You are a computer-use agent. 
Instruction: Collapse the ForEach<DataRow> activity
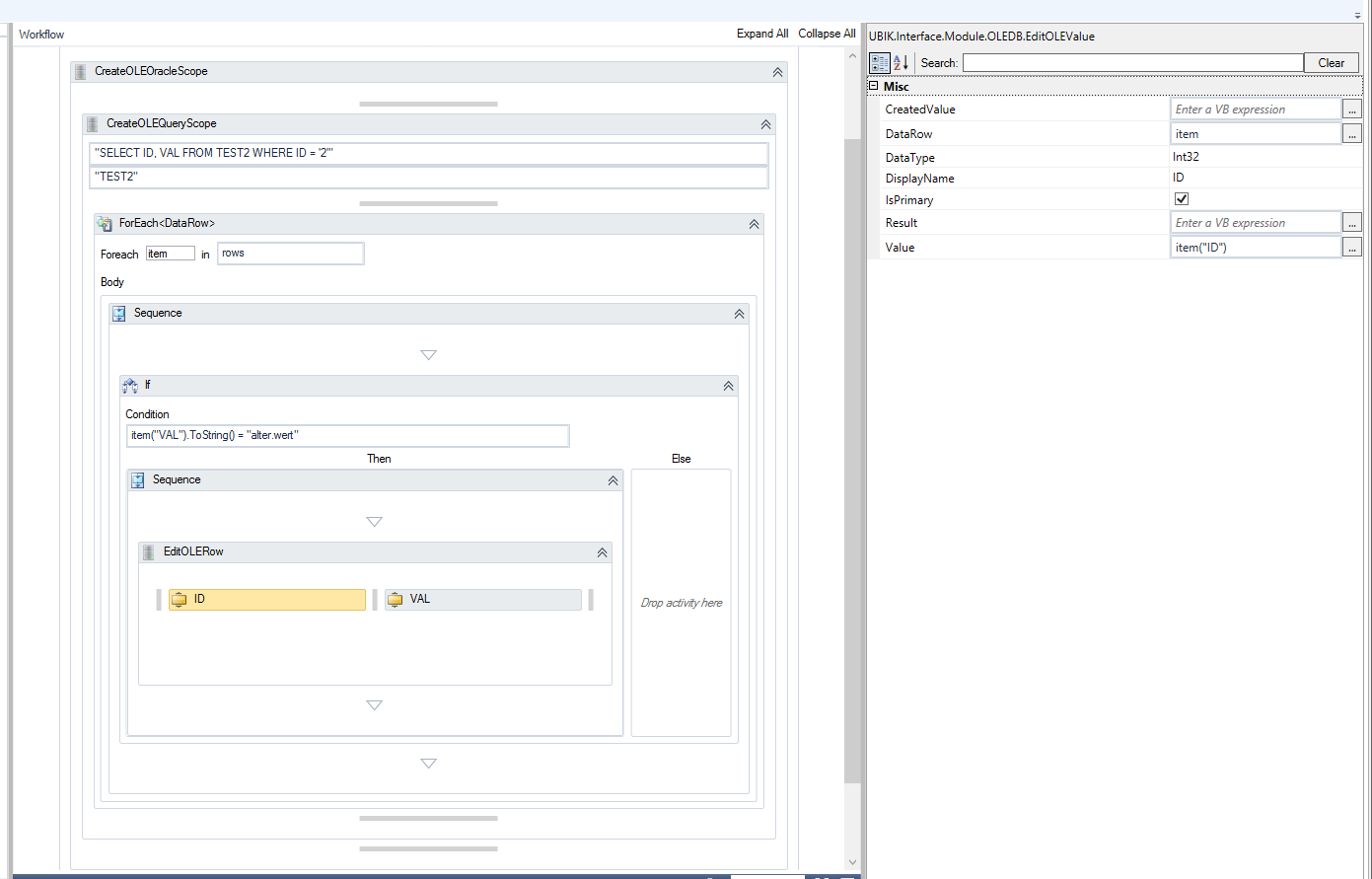pos(754,224)
